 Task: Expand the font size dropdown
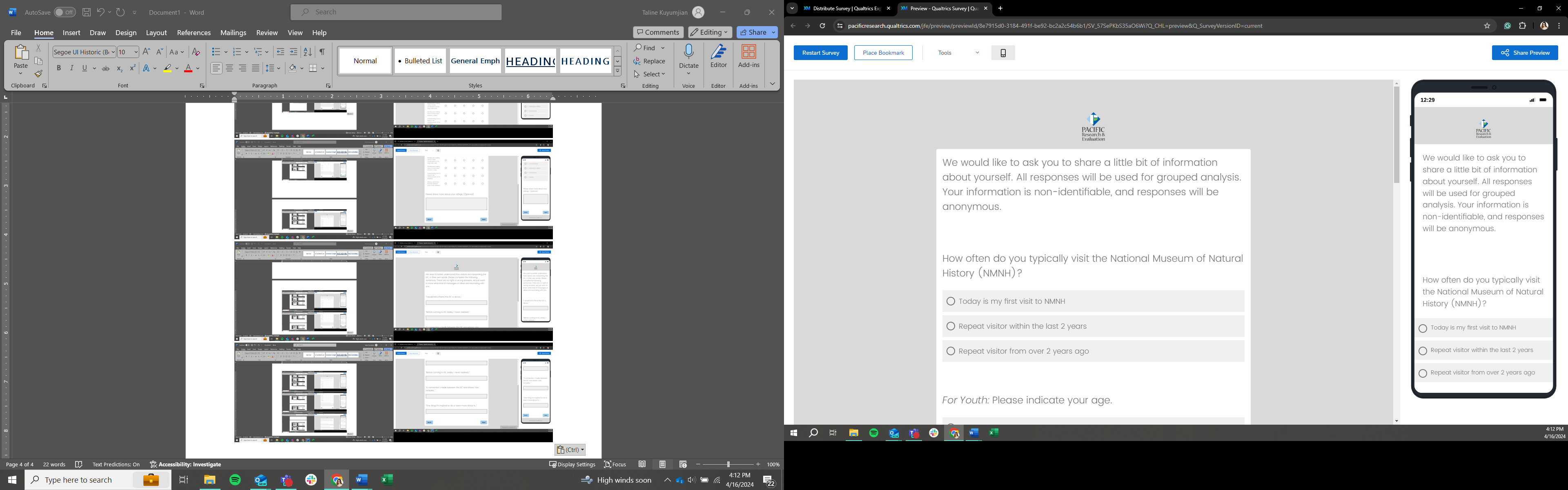[x=135, y=52]
